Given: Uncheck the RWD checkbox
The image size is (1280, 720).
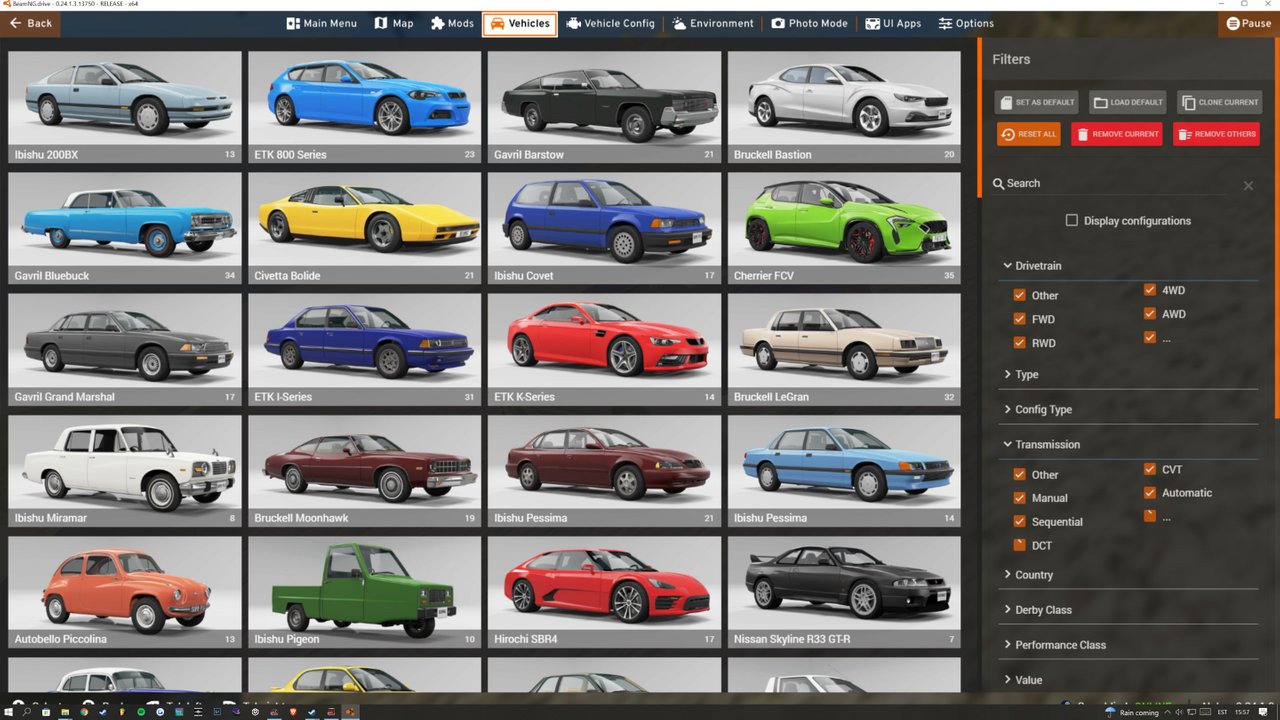Looking at the screenshot, I should coord(1020,343).
